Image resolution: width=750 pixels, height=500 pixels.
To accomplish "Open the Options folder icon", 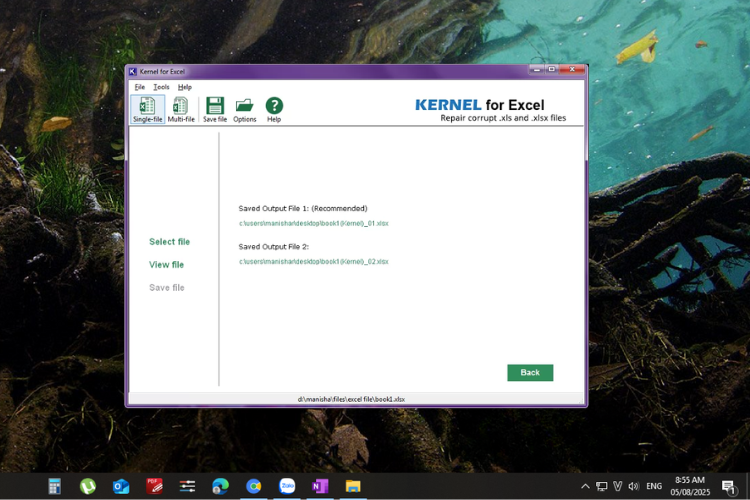I will 244,109.
